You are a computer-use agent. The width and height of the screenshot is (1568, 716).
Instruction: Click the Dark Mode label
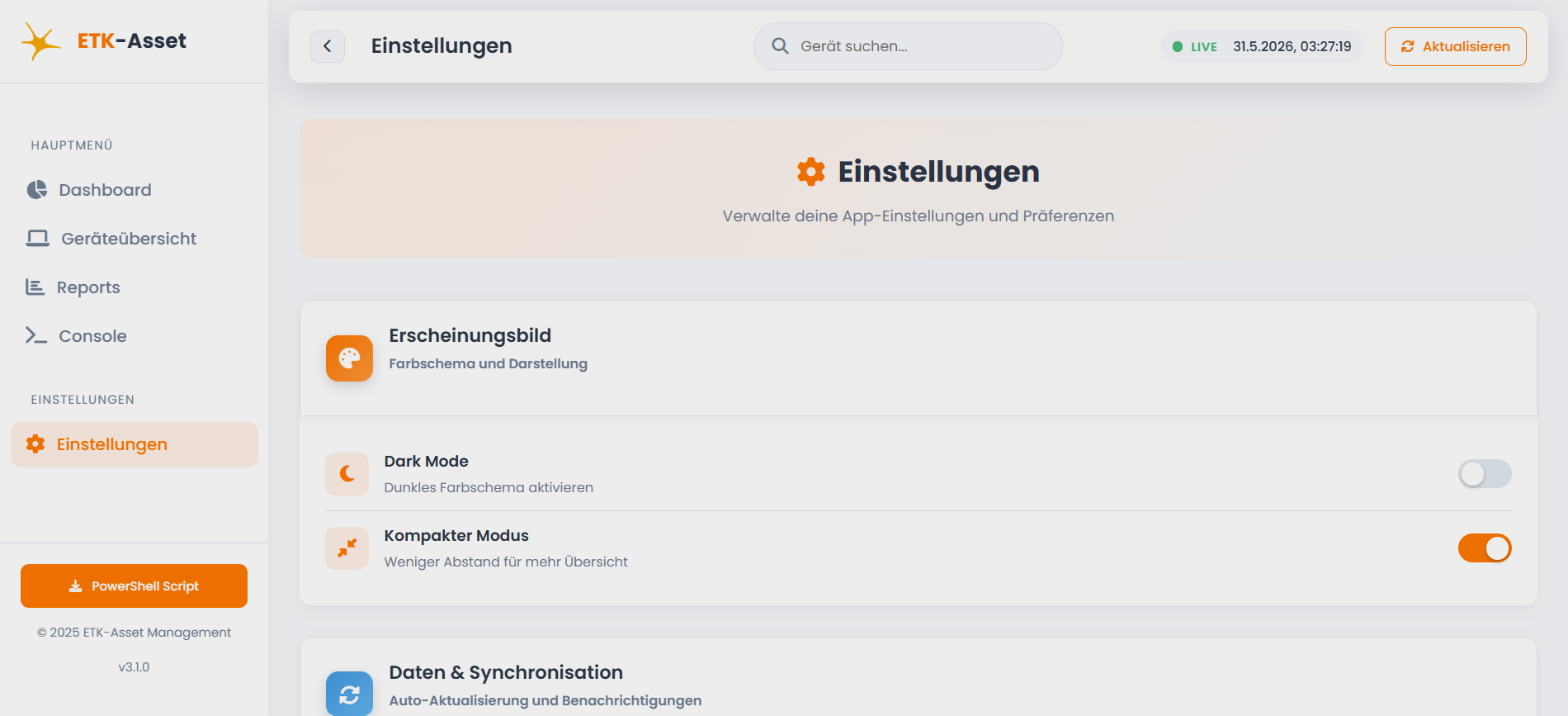[x=426, y=462]
